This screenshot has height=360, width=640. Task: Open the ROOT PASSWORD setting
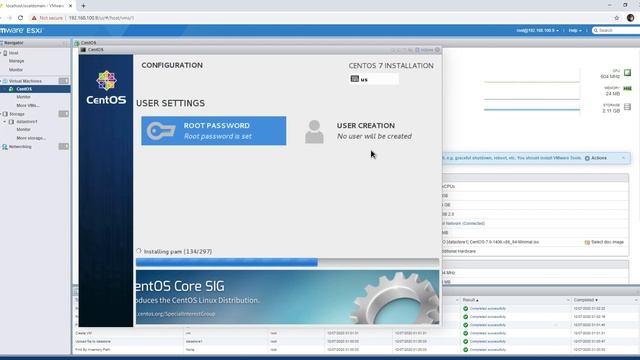click(214, 131)
